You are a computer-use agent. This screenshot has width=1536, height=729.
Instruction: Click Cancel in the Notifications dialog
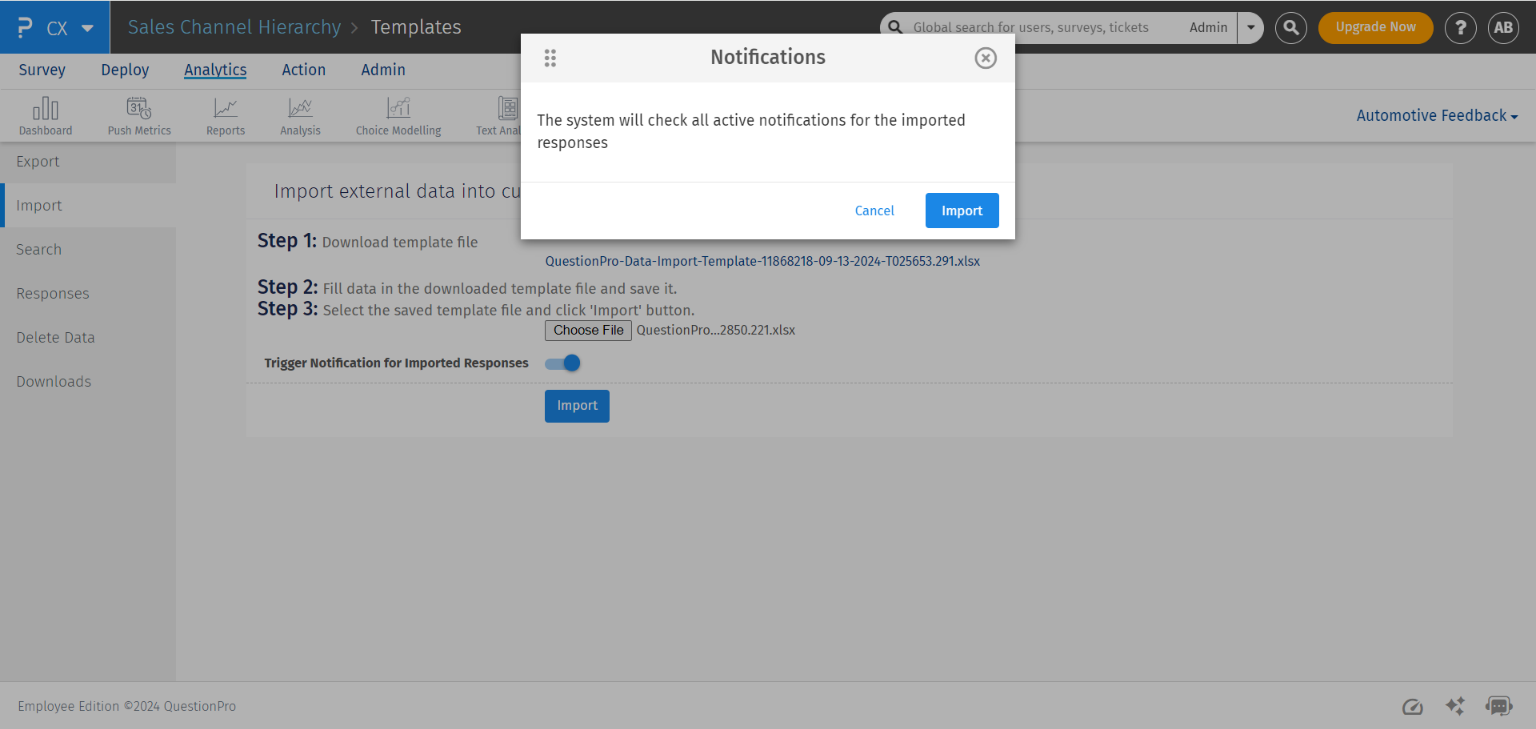pos(875,211)
